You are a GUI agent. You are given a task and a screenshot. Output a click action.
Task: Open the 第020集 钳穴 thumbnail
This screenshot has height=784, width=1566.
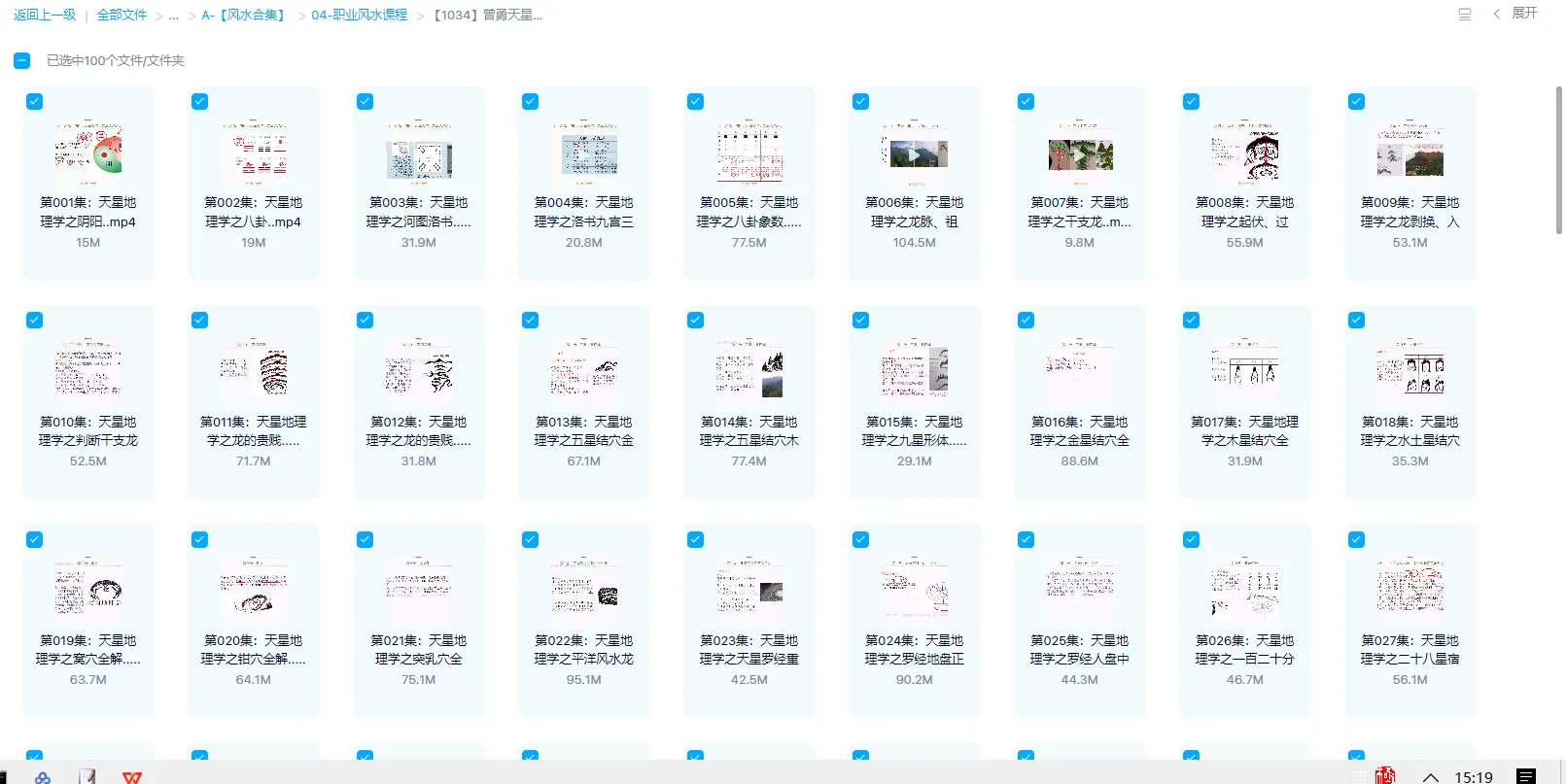[x=254, y=590]
